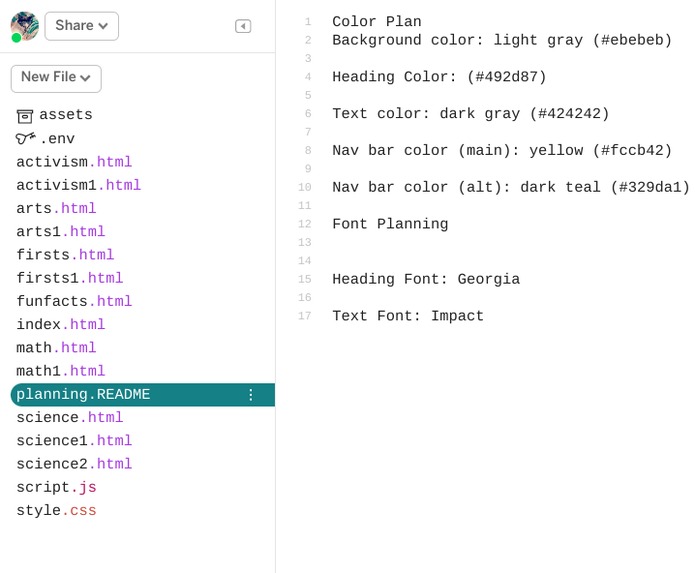Open science.html file

(70, 417)
